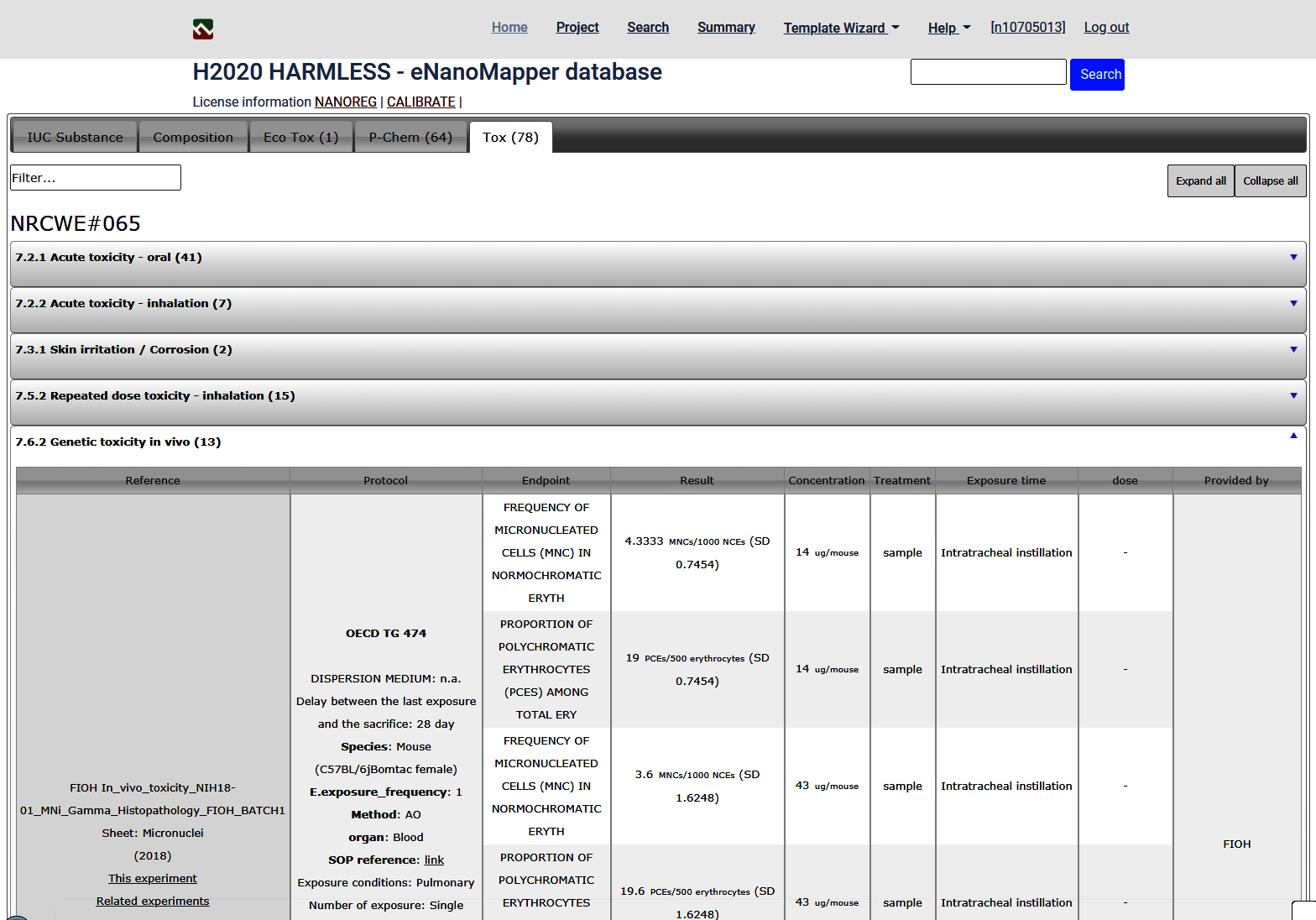Open the NANOREG license link
Screen dimensions: 1316x920
(345, 102)
